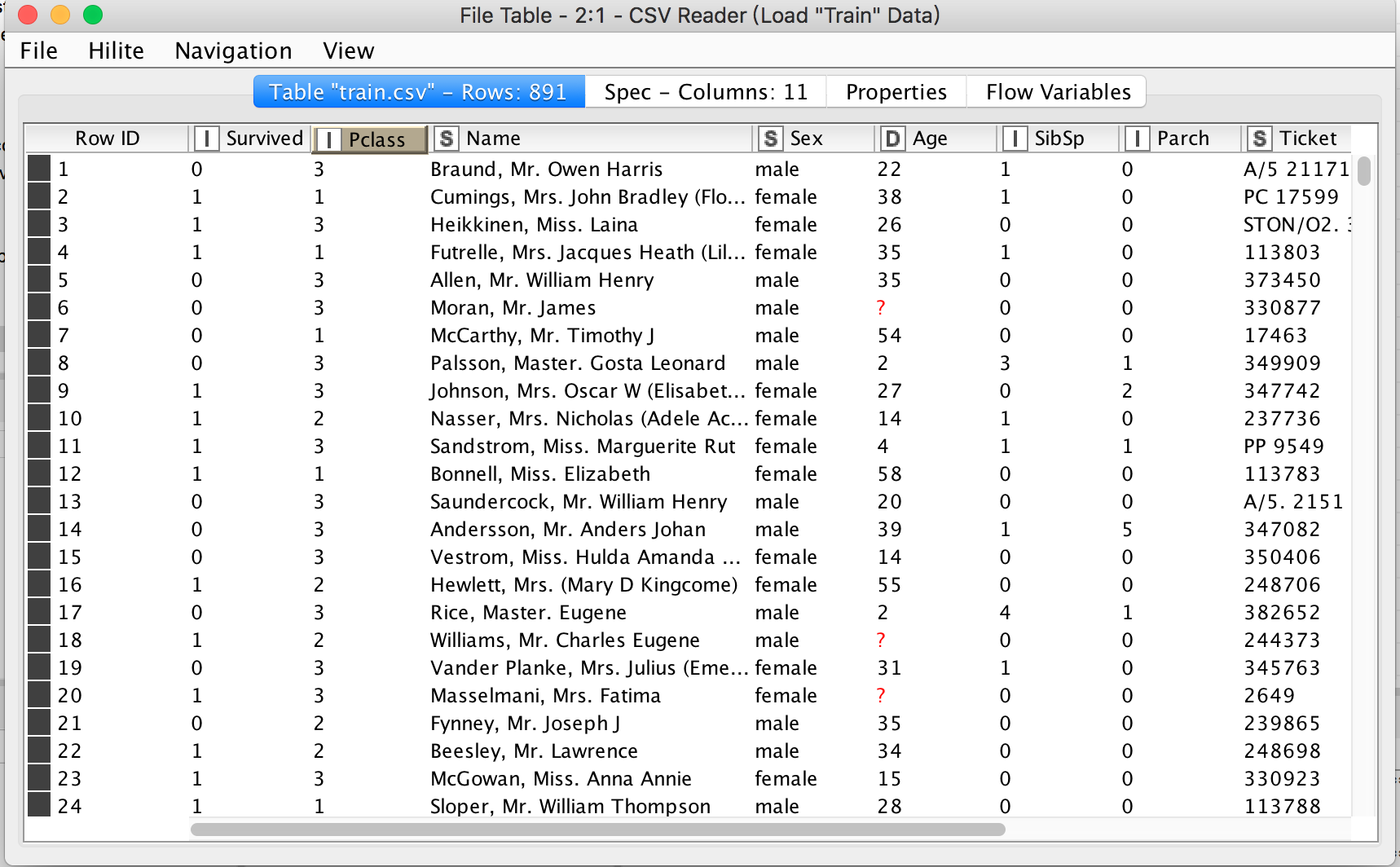Click the color marker of row 24
Viewport: 1400px width, 867px height.
tap(39, 806)
